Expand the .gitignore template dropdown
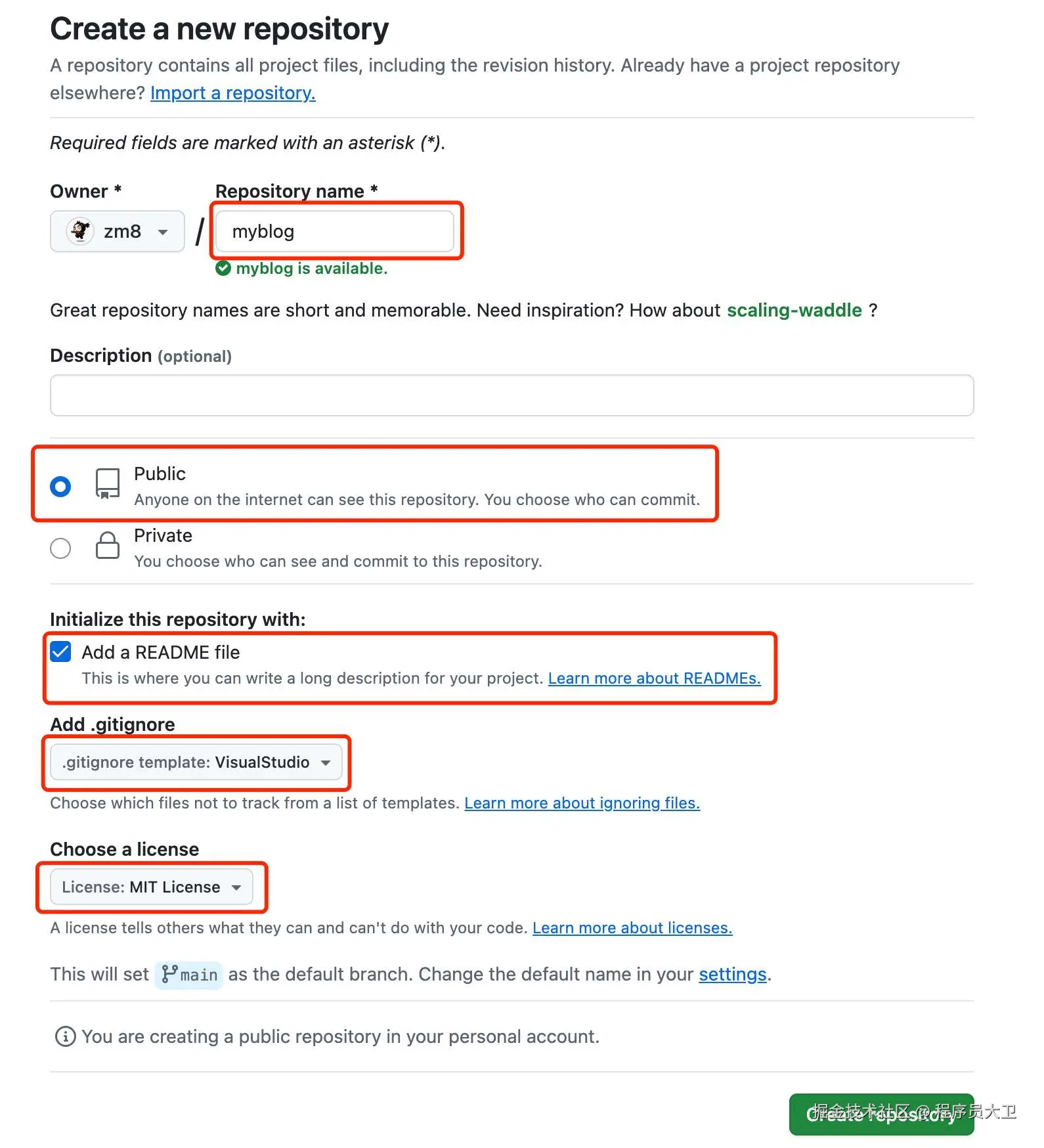 196,762
